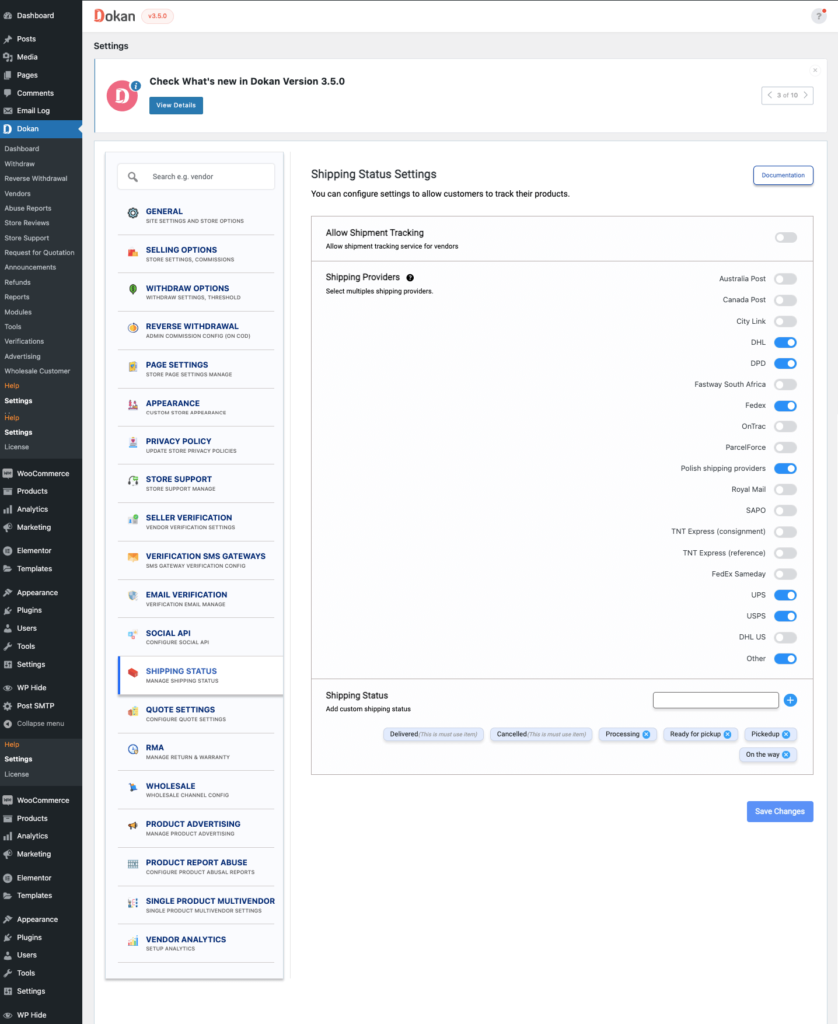The image size is (838, 1024).
Task: Click the Dokan logo in the header
Action: (x=115, y=16)
